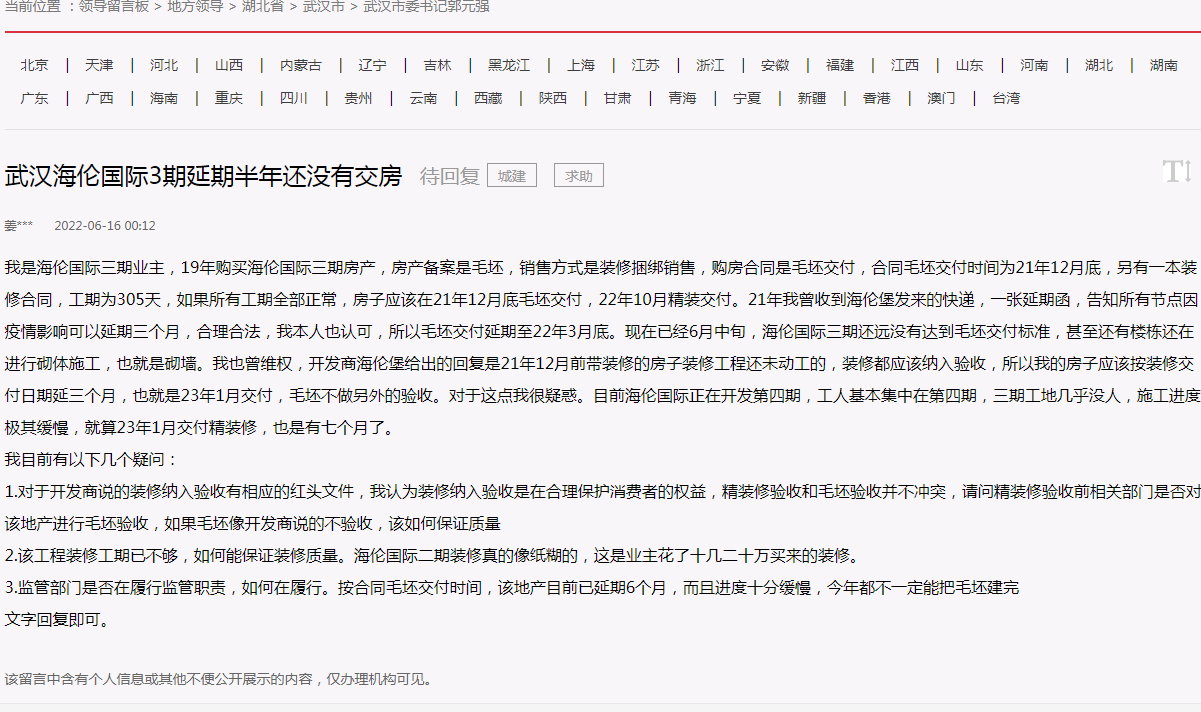1201x712 pixels.
Task: Open the 黑龙江 province page
Action: (x=509, y=65)
